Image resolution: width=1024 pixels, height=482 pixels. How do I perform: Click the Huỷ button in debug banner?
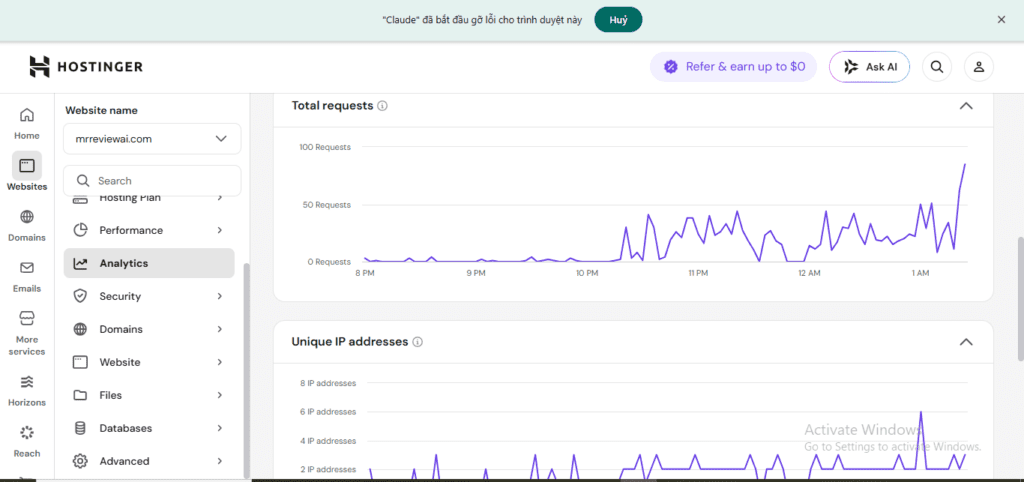point(618,20)
